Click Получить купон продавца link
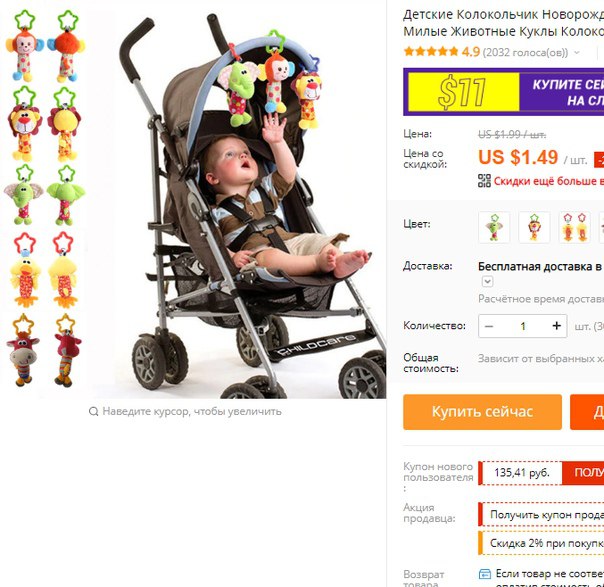 tap(547, 515)
